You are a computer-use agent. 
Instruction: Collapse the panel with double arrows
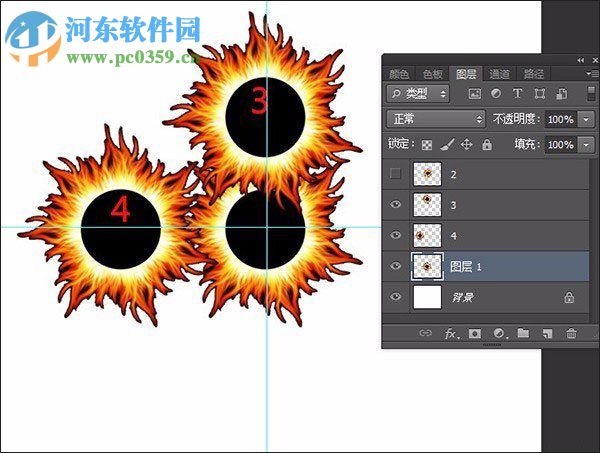coord(581,60)
